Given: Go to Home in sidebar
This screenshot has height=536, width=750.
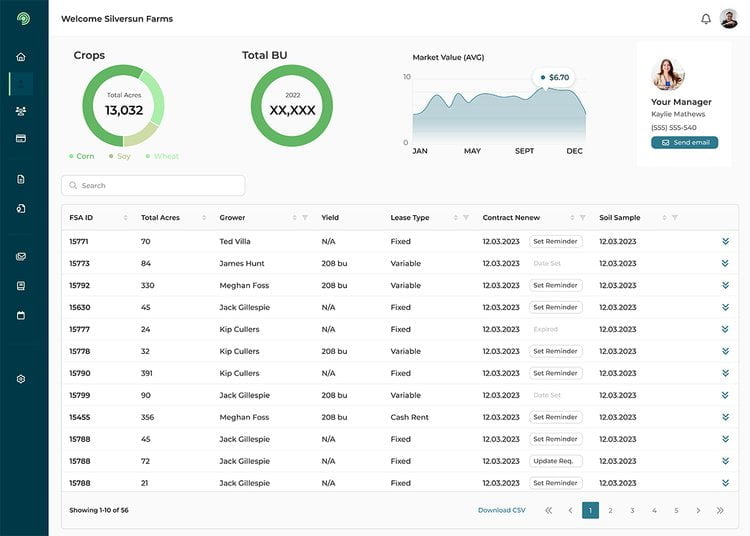Looking at the screenshot, I should coord(21,57).
